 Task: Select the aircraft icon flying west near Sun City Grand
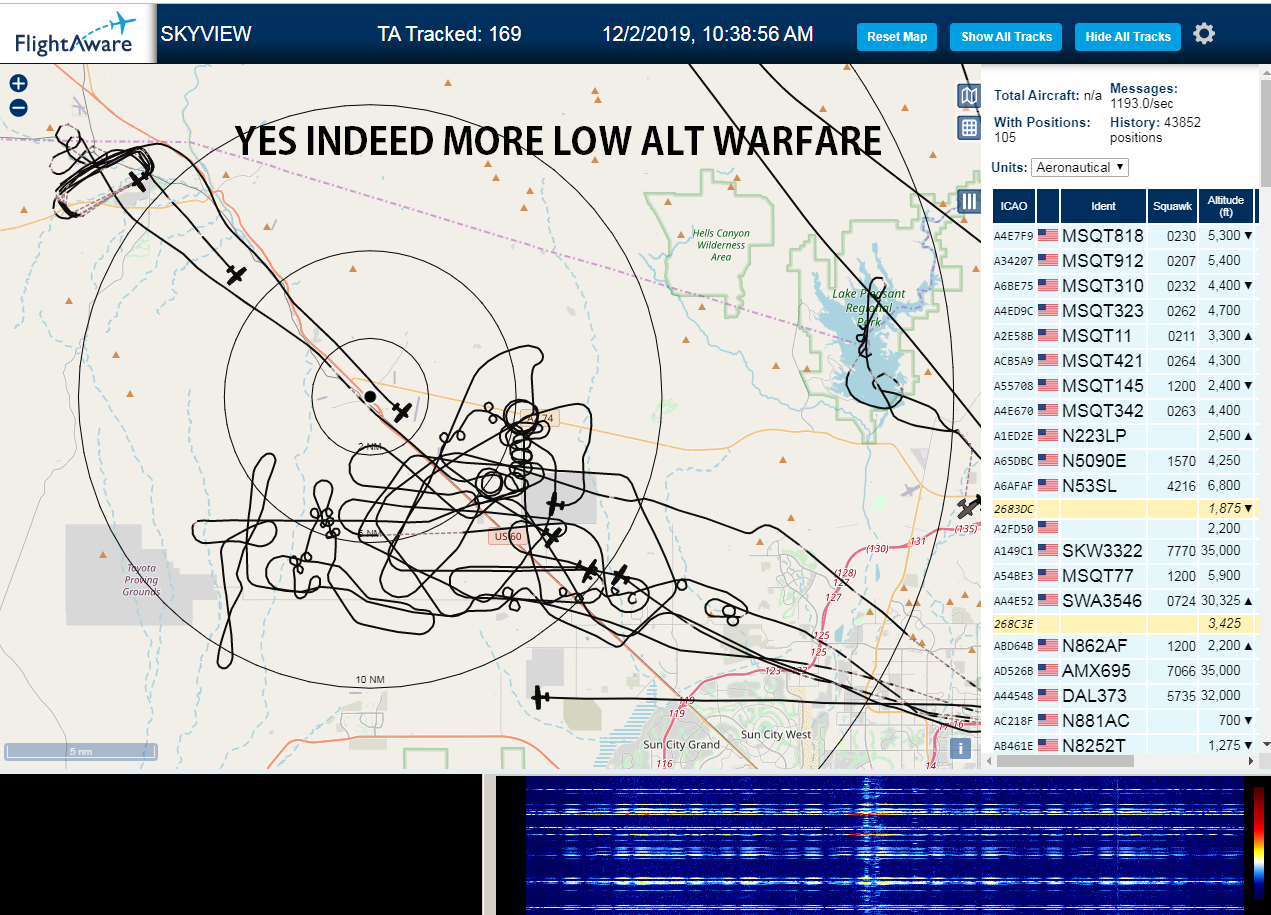(540, 697)
